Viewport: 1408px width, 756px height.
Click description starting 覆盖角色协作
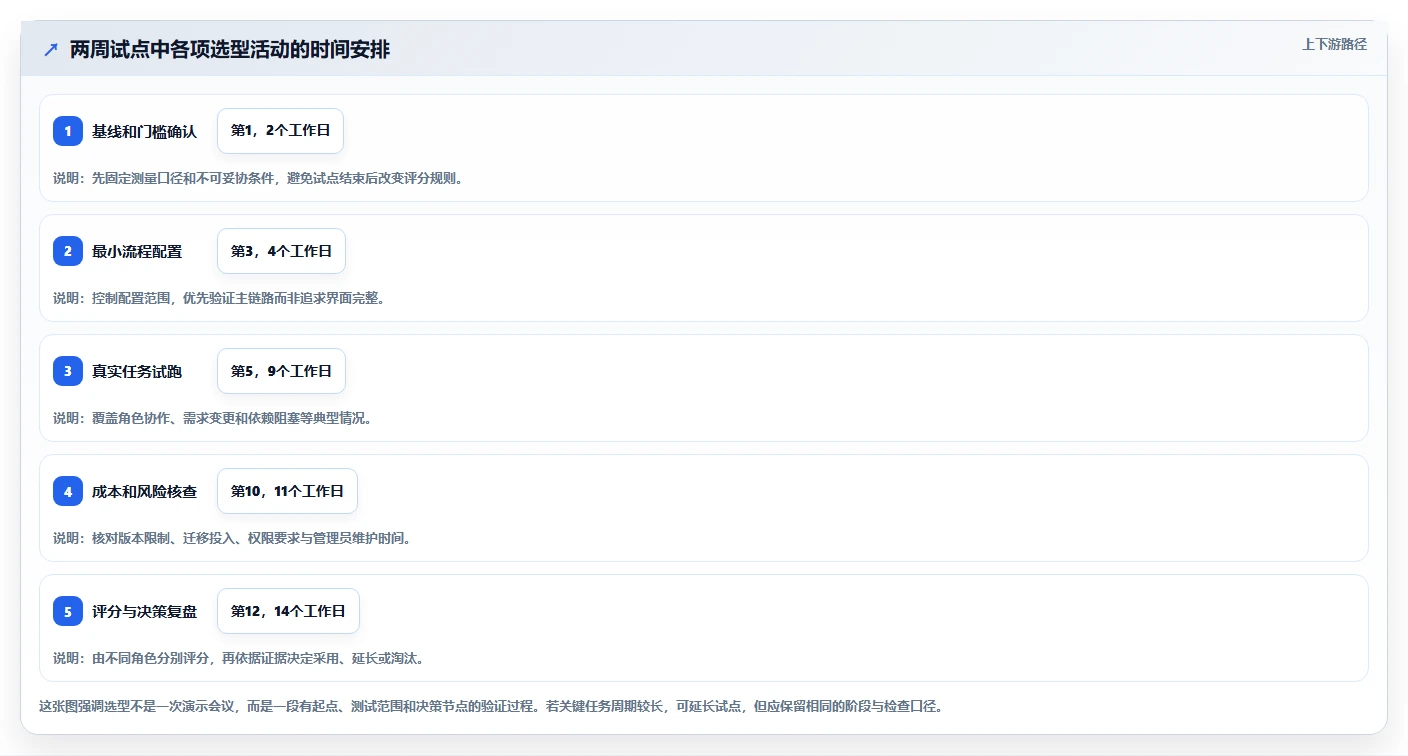(213, 418)
